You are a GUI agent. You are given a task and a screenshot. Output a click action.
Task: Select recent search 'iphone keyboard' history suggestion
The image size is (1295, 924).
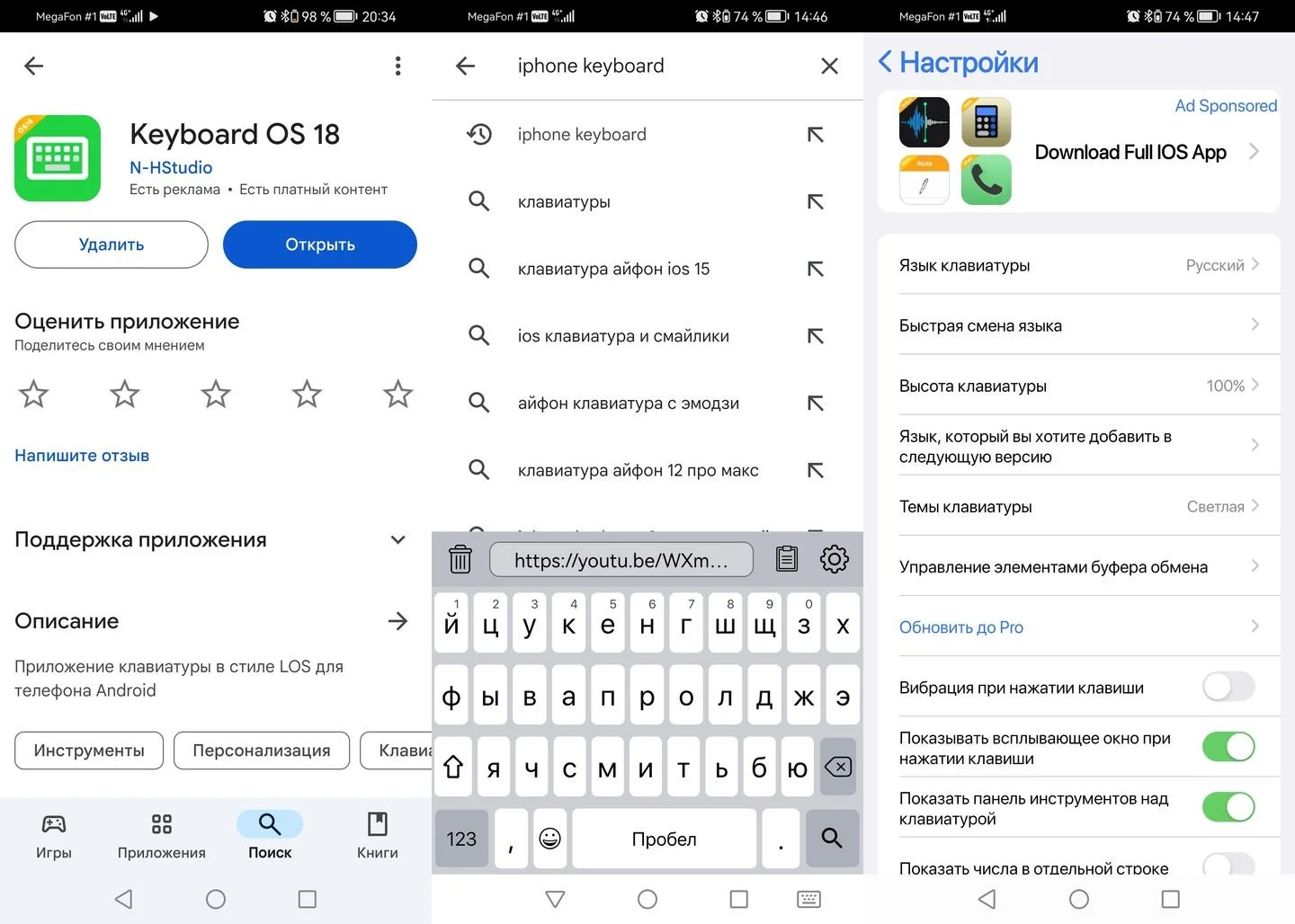click(x=647, y=135)
